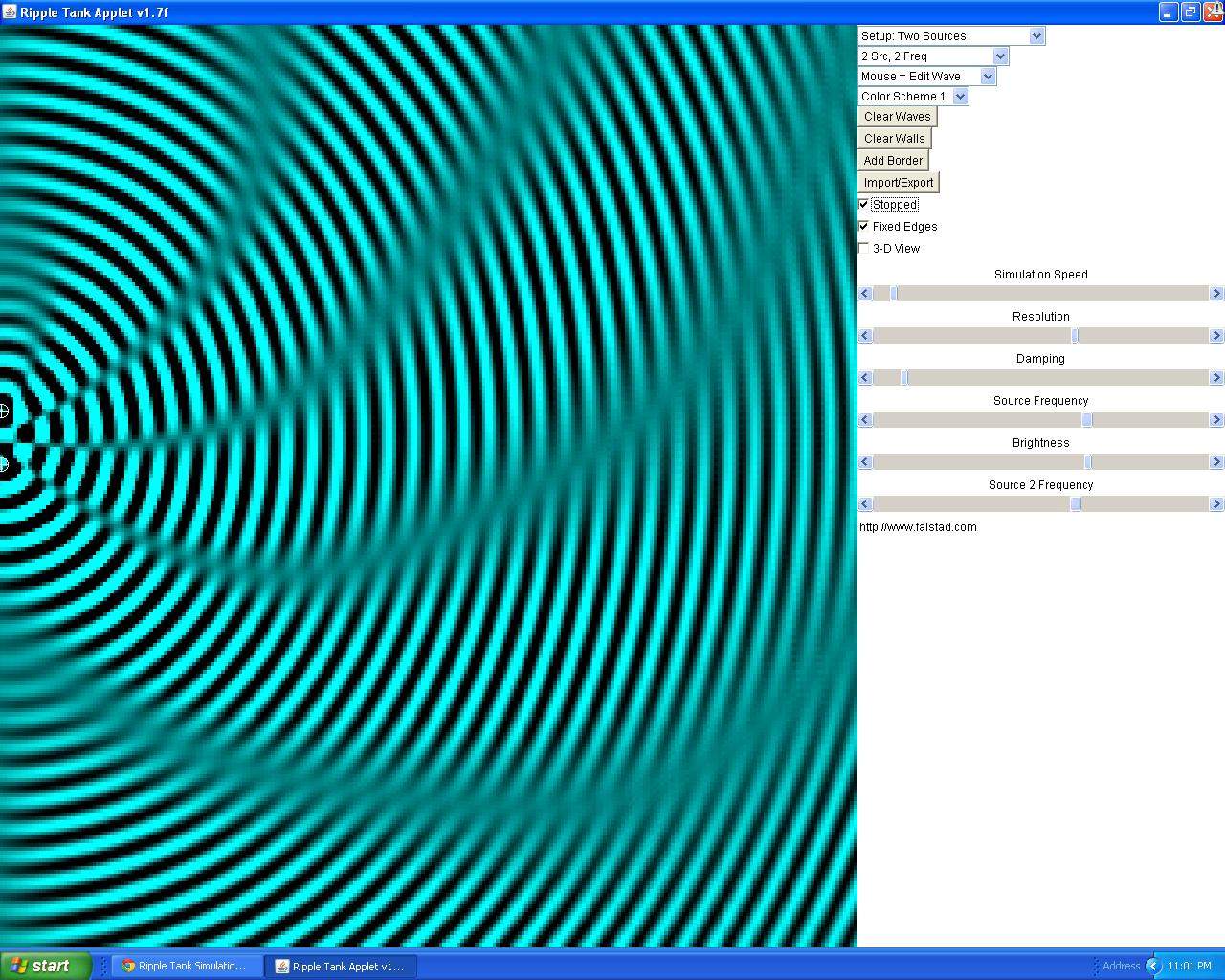Click the Ripple Tank Applet title bar icon

coord(10,12)
